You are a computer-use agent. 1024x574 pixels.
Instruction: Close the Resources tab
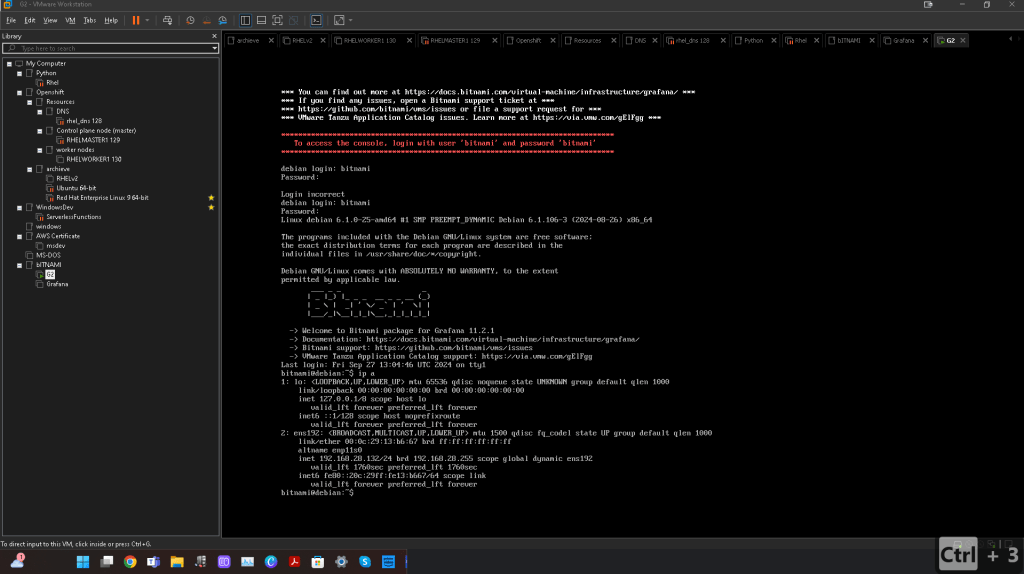(613, 40)
